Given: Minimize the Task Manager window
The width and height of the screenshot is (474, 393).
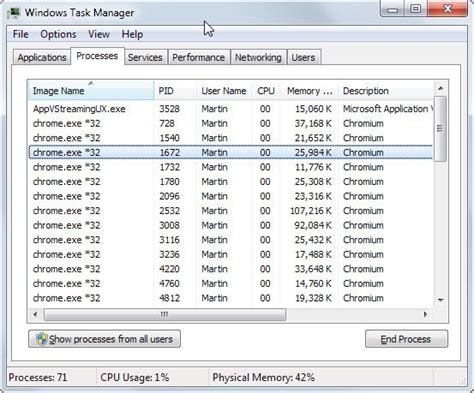Looking at the screenshot, I should [x=393, y=9].
